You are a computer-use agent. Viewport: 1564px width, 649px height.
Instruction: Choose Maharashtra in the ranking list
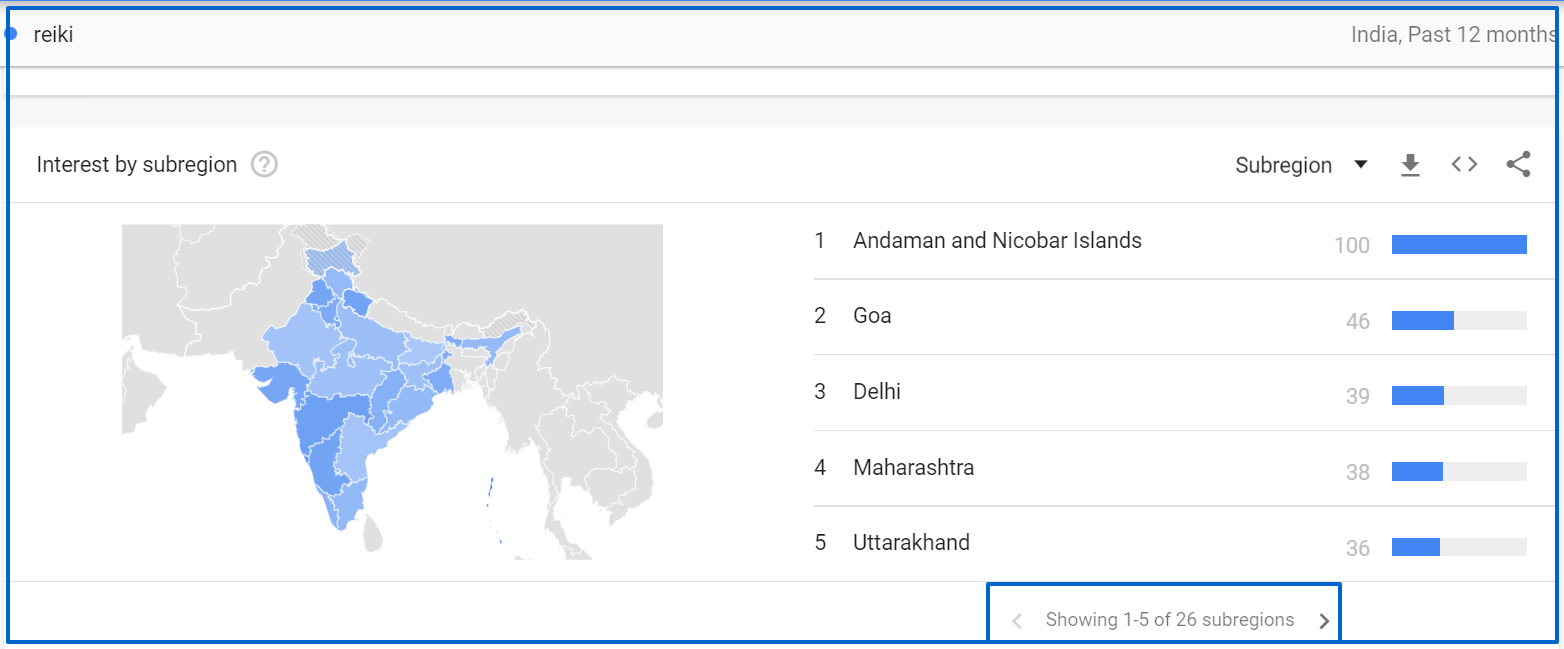pos(1171,468)
